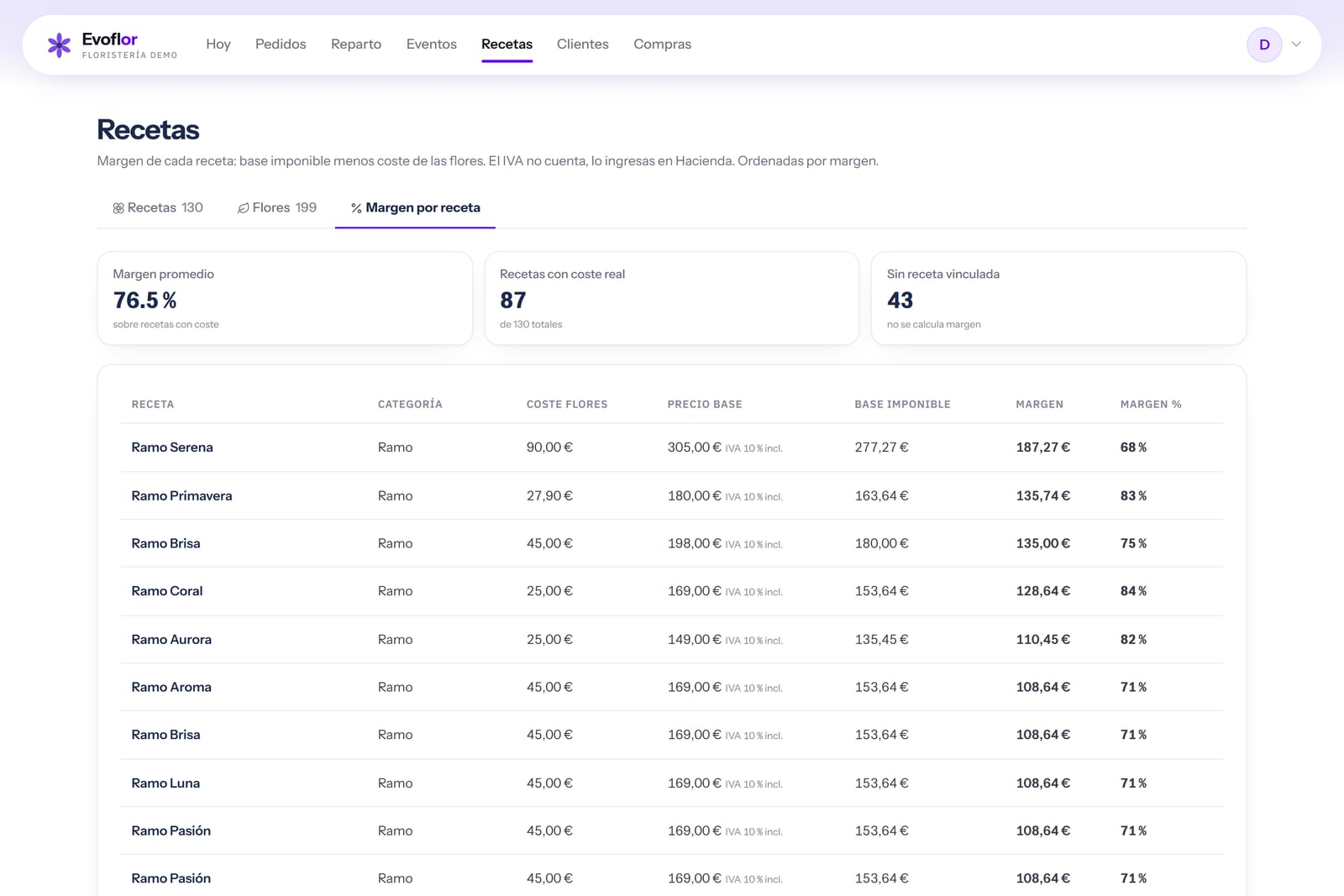Go to Hoy in the top navigation
The height and width of the screenshot is (896, 1344).
click(x=218, y=44)
